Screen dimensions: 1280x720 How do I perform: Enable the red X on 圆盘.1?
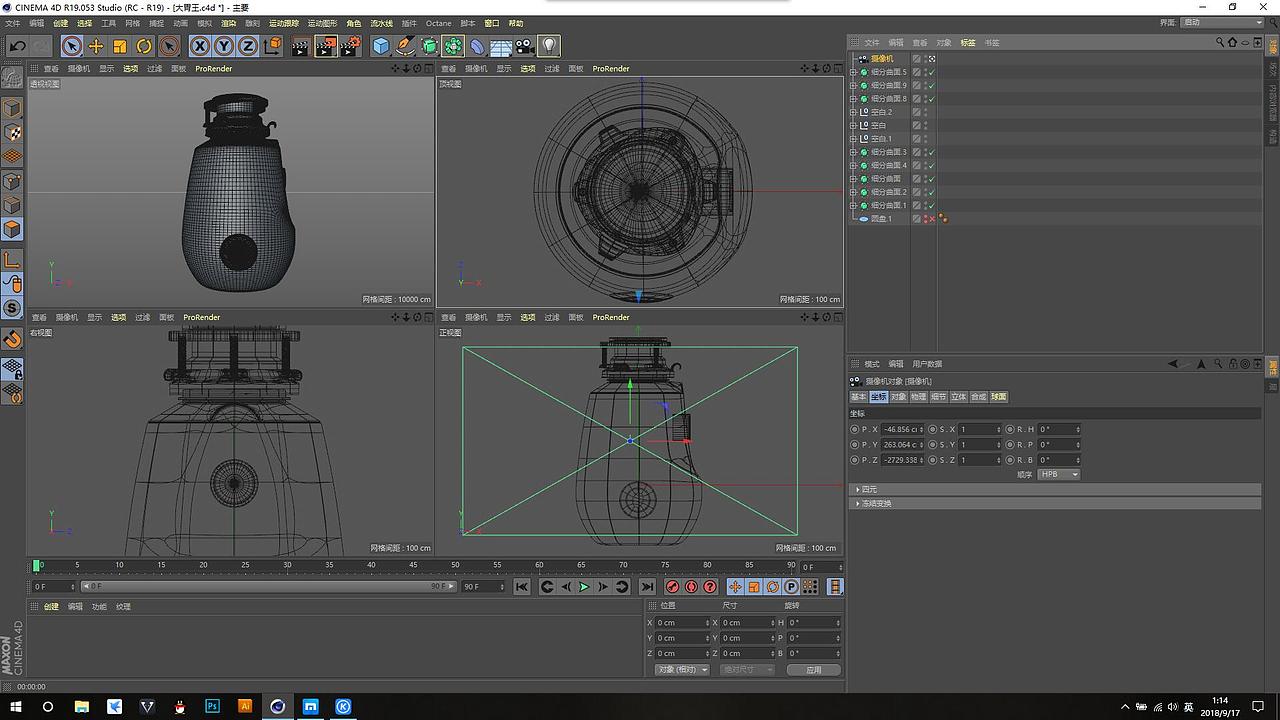pos(931,218)
